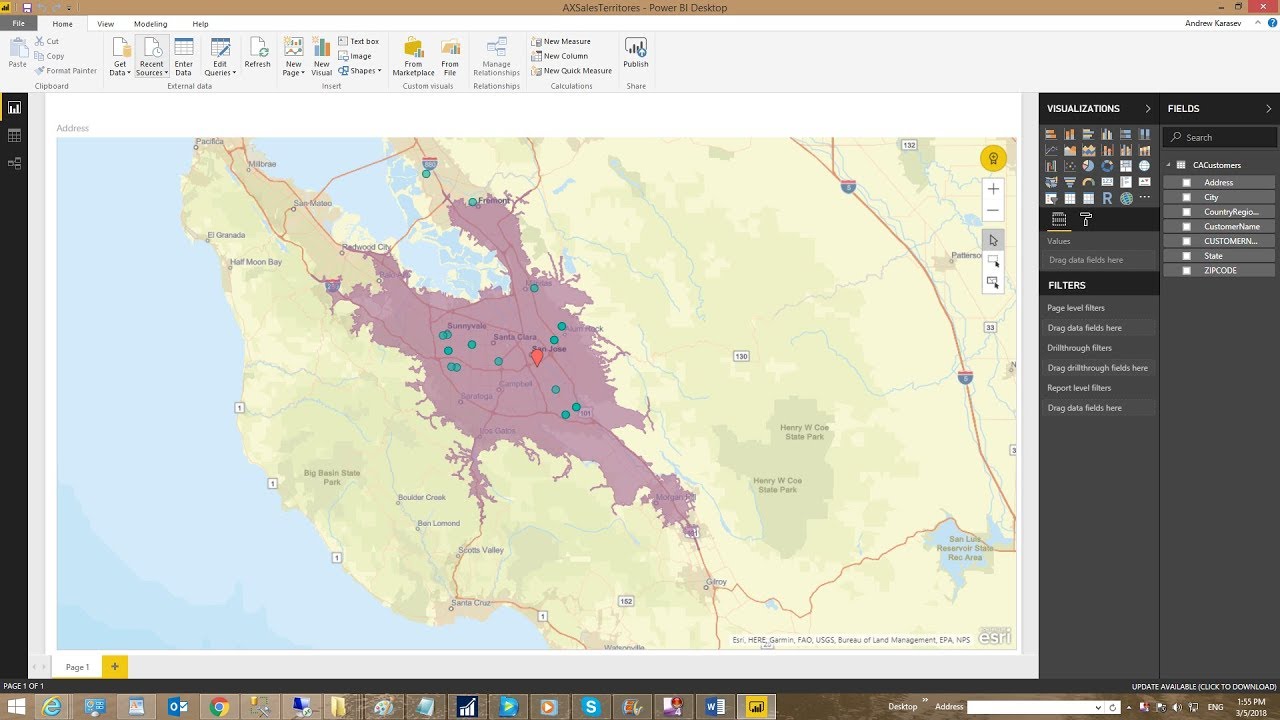Switch to the View ribbon tab

point(105,23)
